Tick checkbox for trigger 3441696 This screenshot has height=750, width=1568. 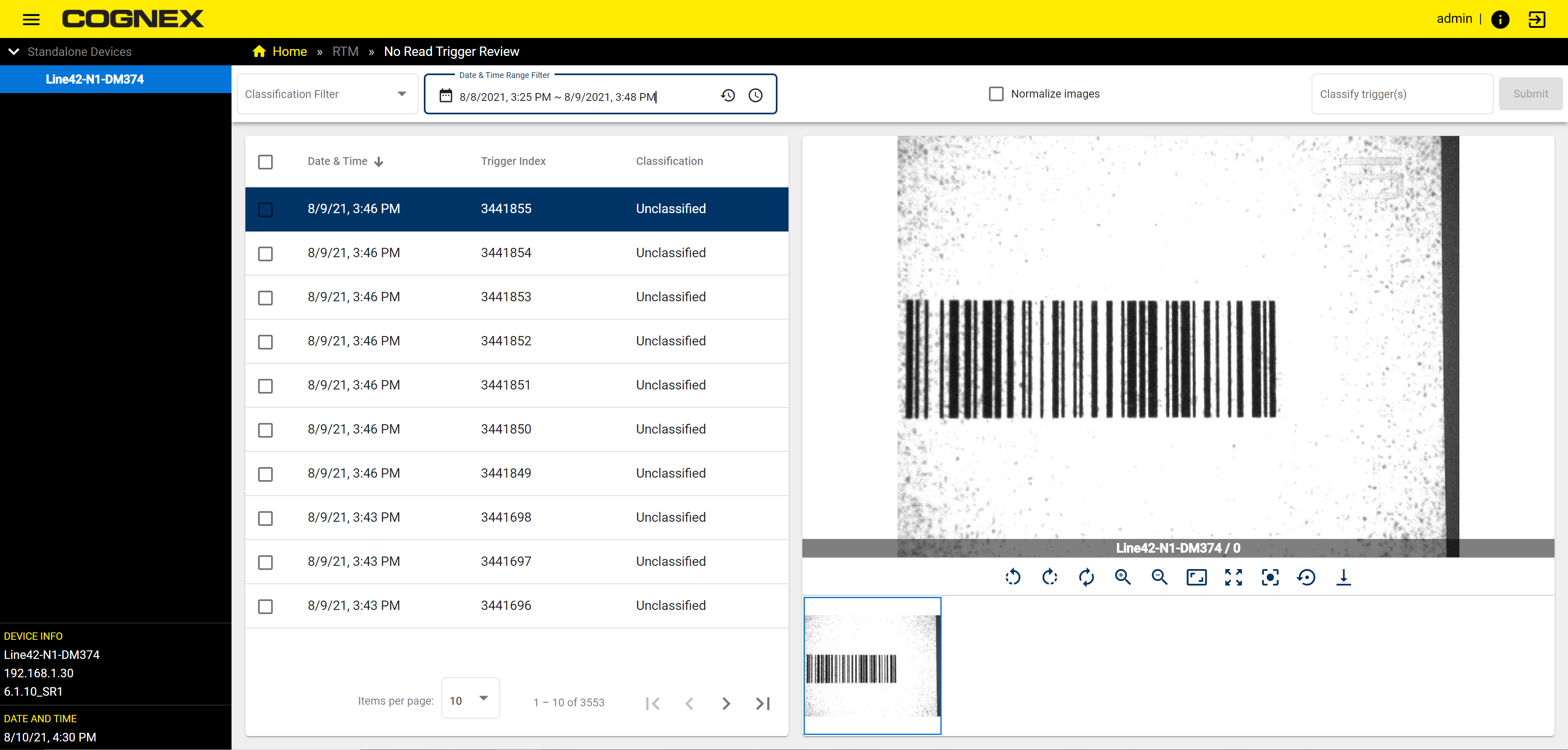(x=265, y=606)
